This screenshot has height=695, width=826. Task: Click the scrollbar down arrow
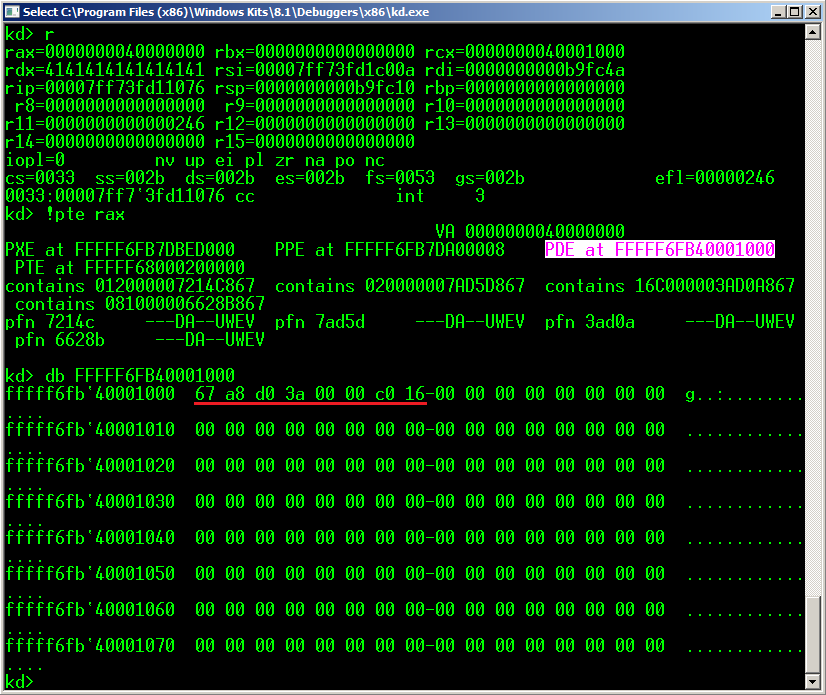point(813,682)
